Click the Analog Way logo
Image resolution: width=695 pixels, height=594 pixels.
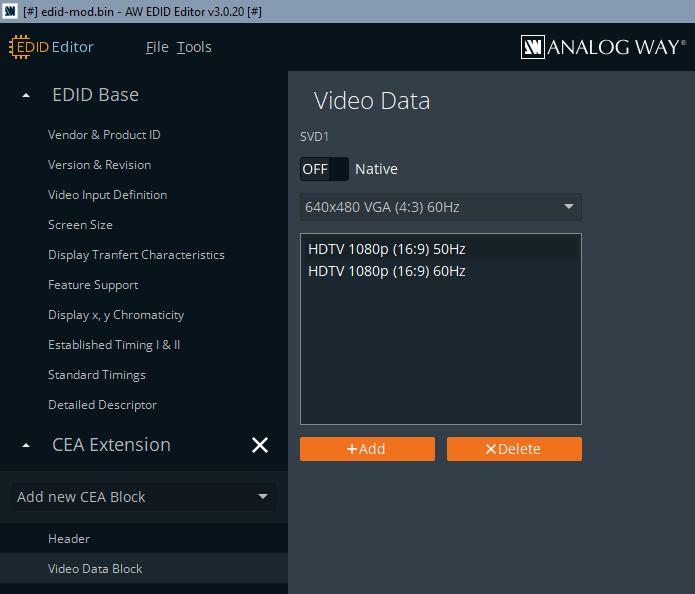click(603, 47)
